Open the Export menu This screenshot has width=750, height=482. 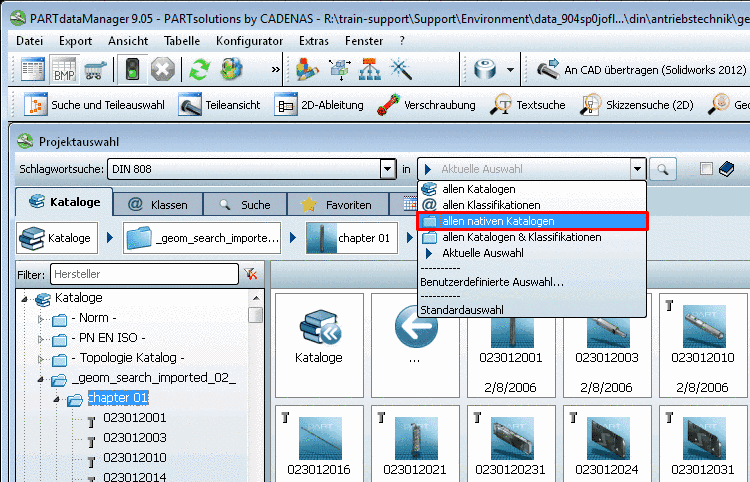point(76,41)
